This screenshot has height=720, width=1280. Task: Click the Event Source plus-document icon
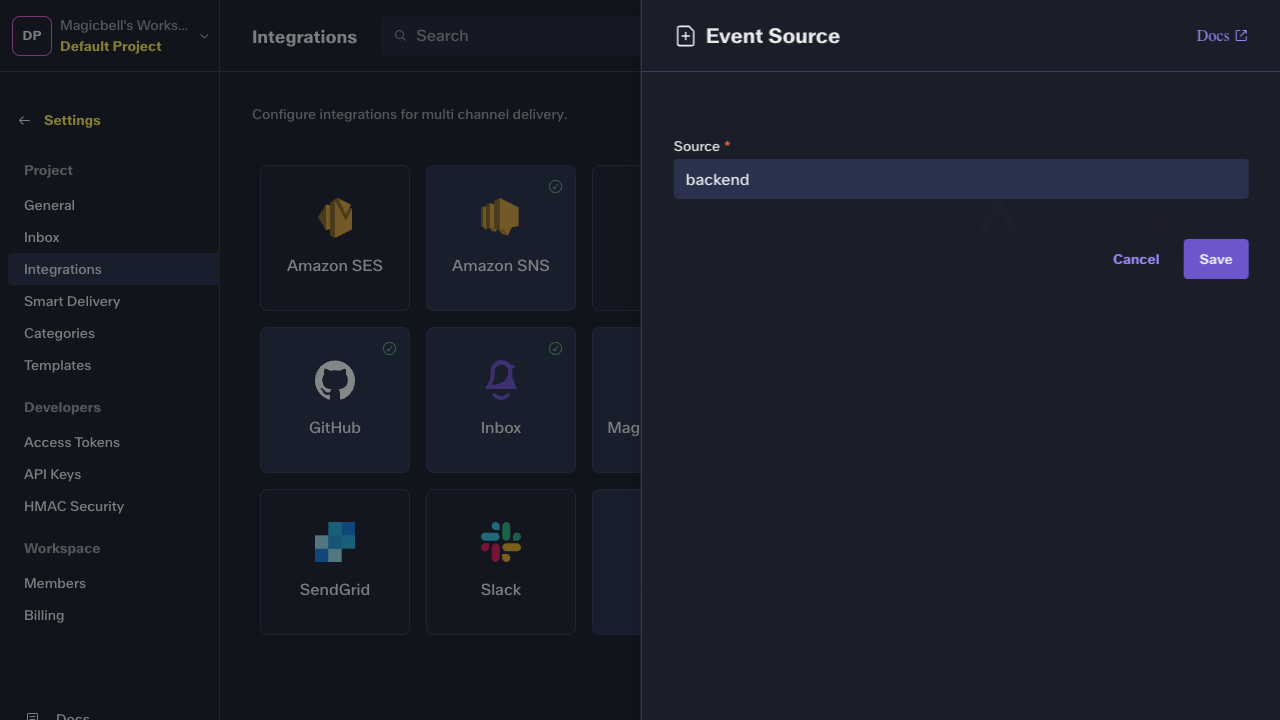[x=685, y=36]
